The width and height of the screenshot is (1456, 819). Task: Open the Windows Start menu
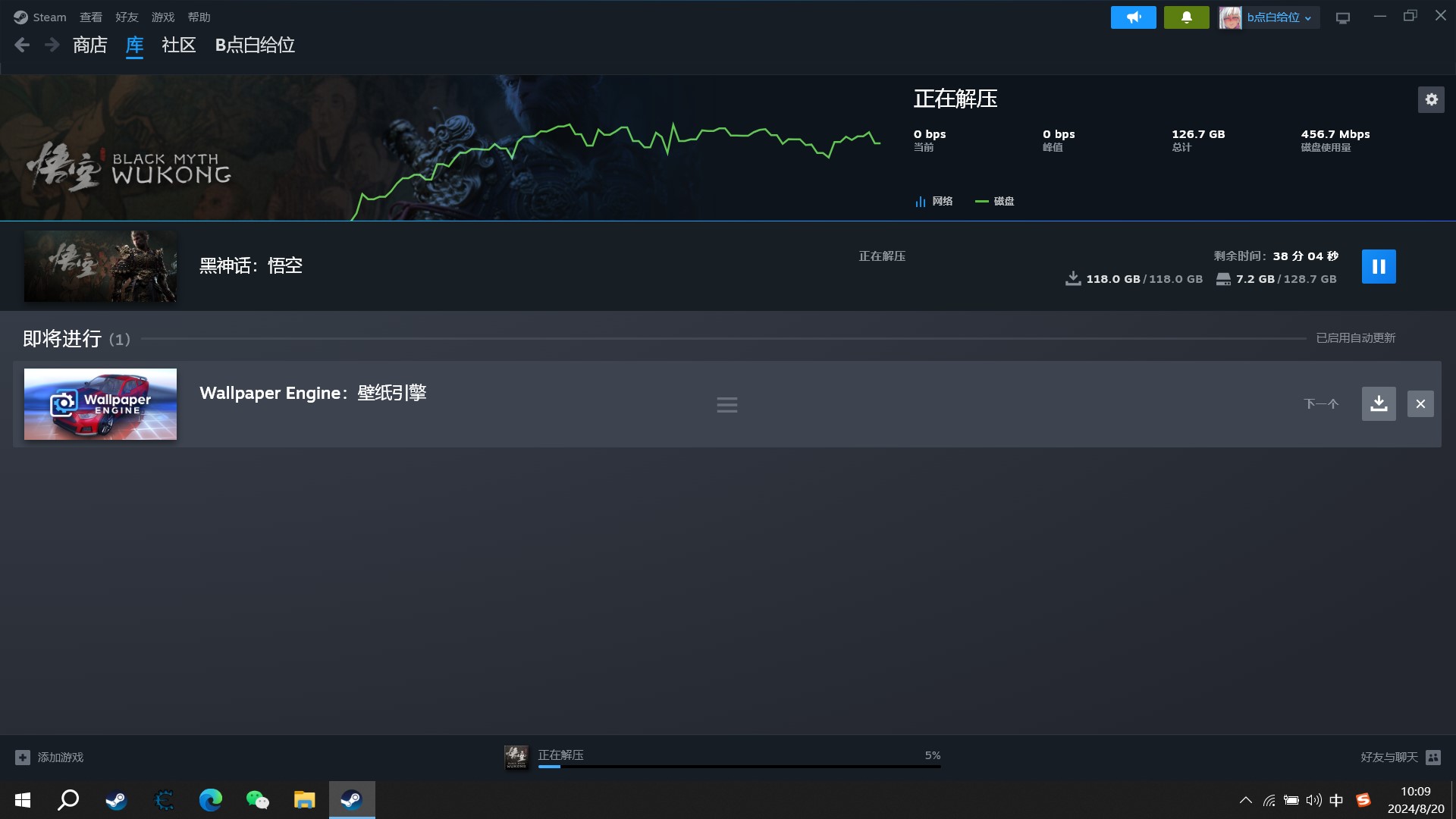23,800
